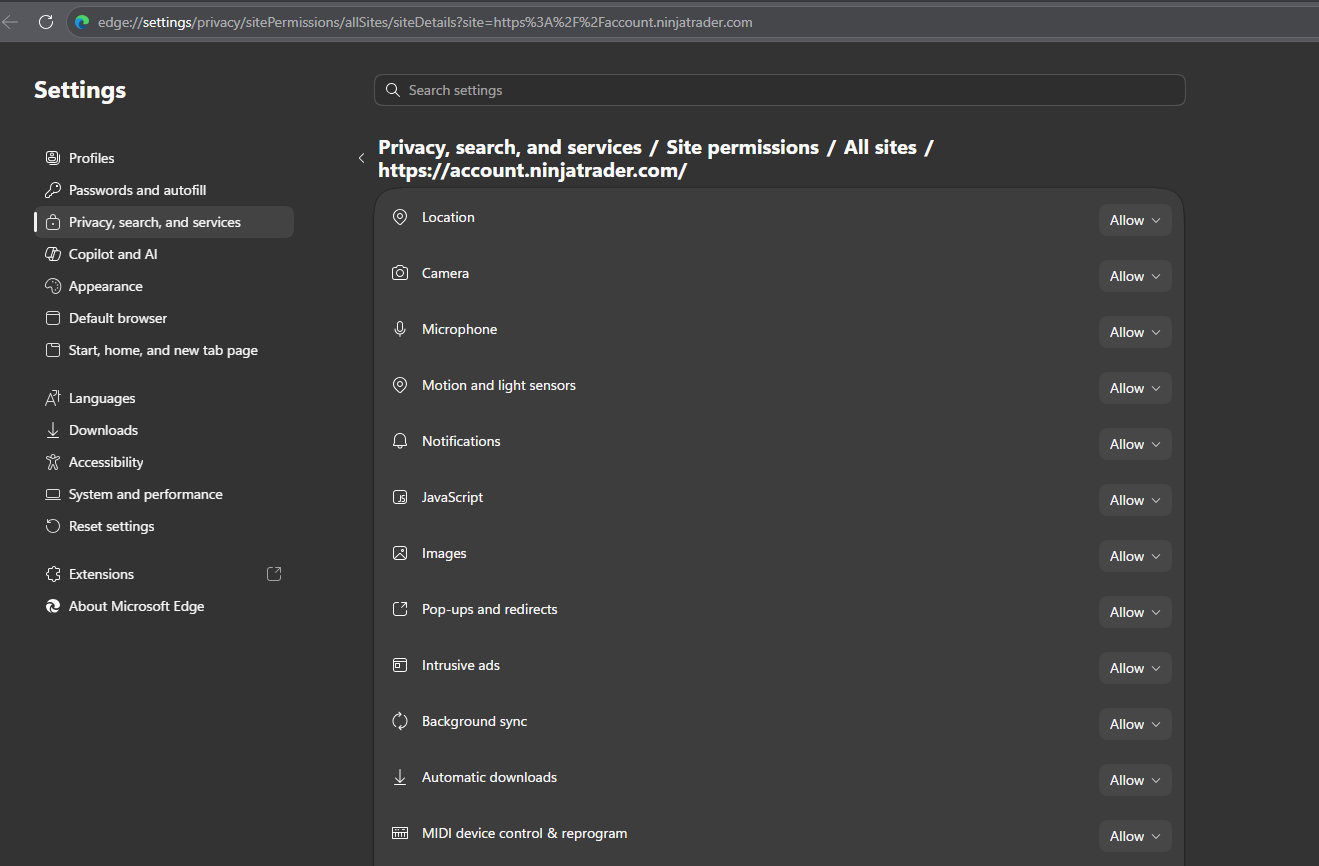Click the MIDI device control icon
The width and height of the screenshot is (1319, 866).
(x=400, y=833)
